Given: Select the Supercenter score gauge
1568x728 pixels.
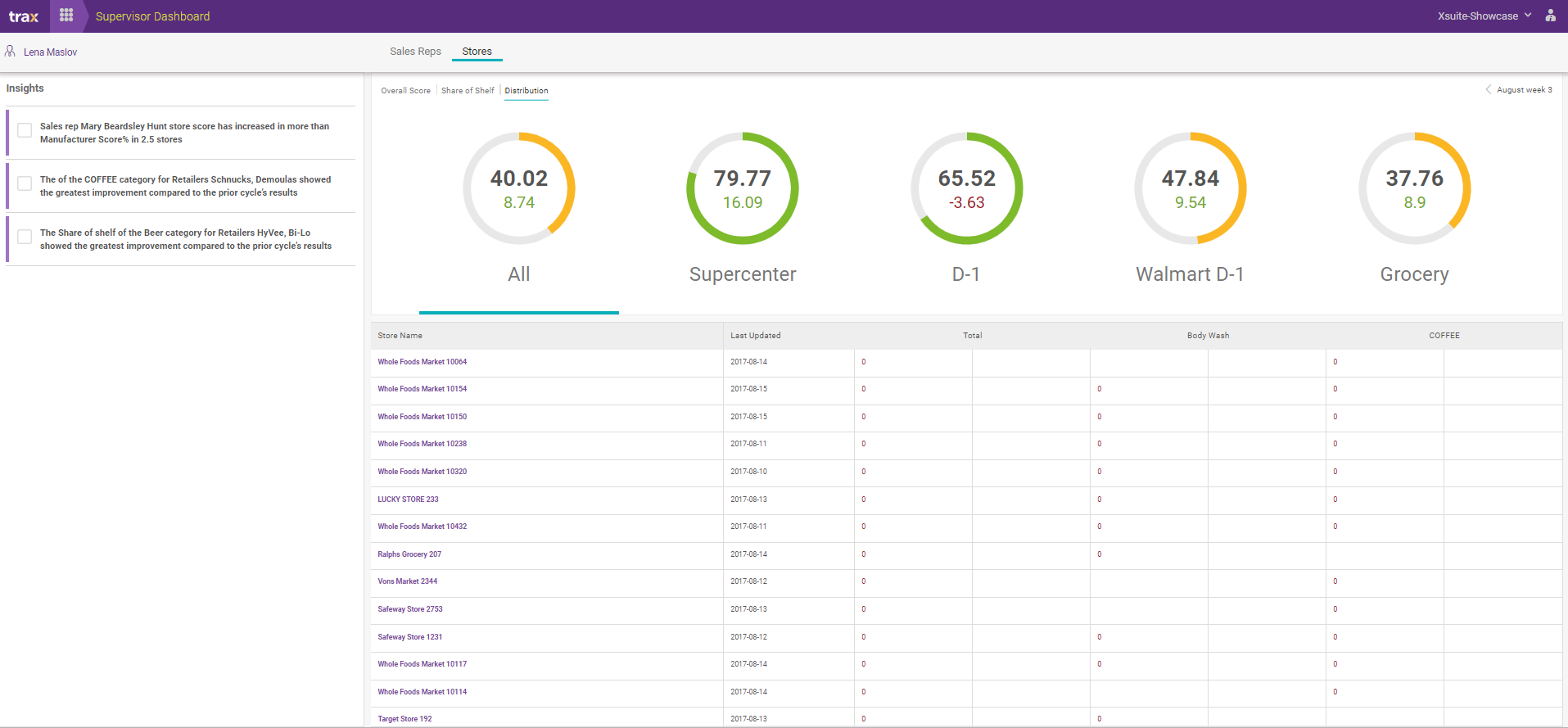Looking at the screenshot, I should point(742,189).
